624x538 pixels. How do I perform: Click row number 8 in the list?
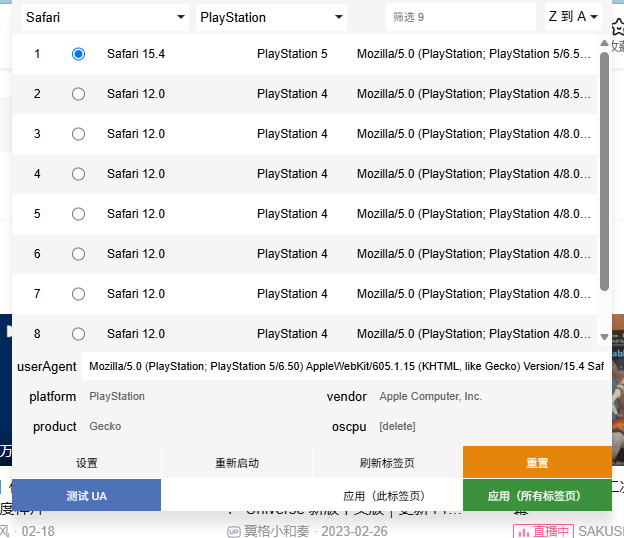coord(37,334)
